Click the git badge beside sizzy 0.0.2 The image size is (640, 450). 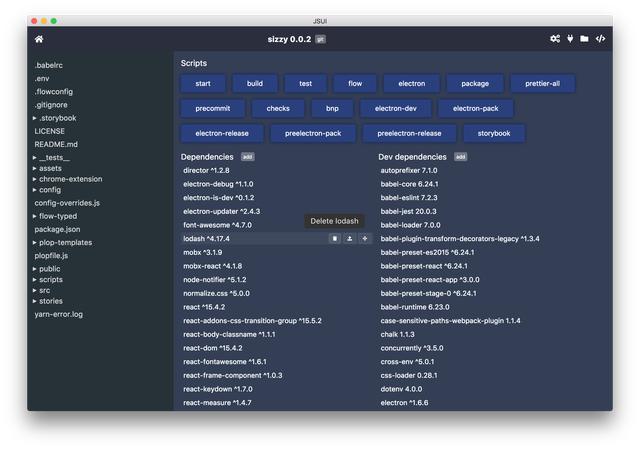point(321,40)
